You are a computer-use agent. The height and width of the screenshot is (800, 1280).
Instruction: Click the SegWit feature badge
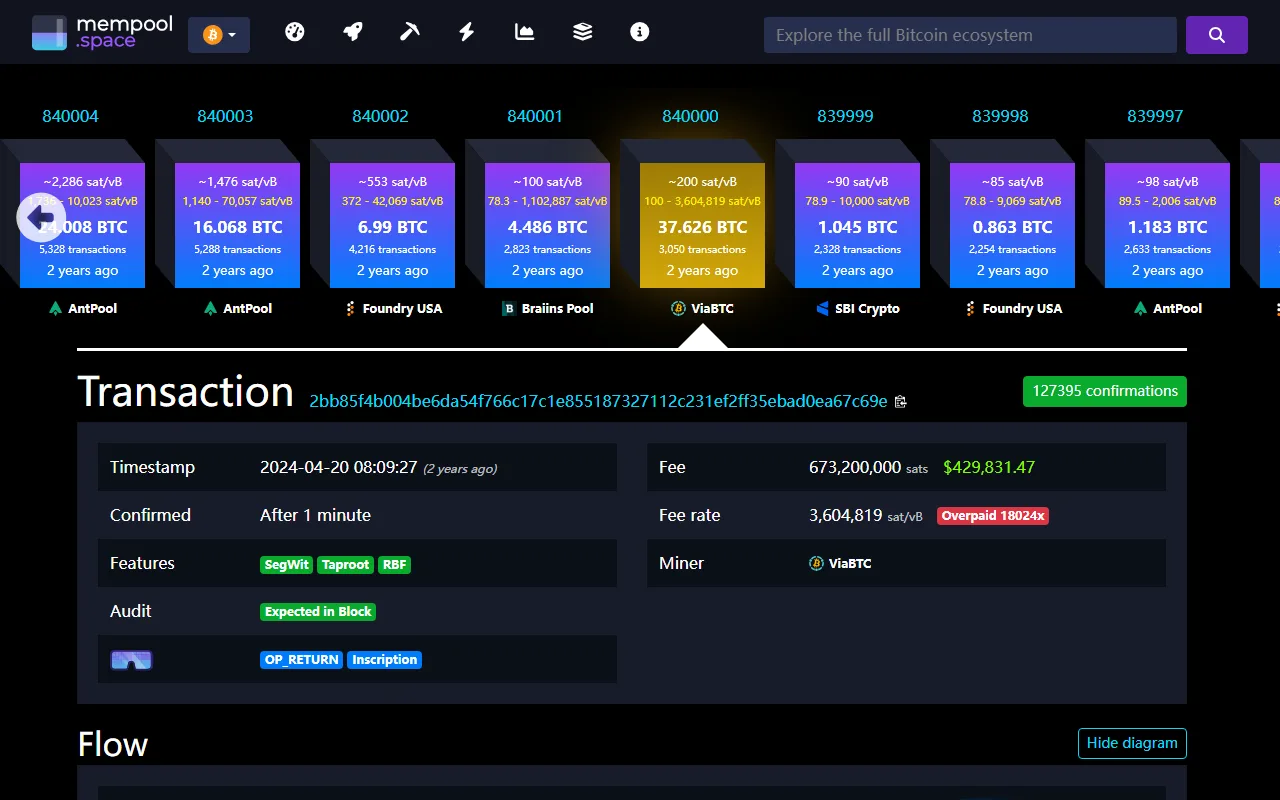pyautogui.click(x=287, y=564)
